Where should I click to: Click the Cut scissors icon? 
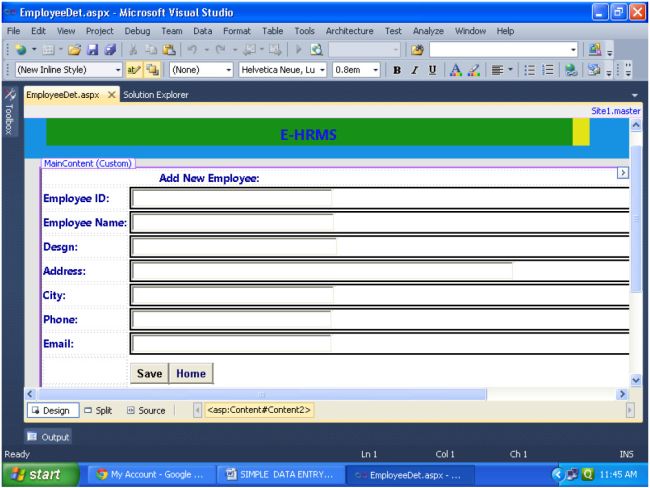[x=133, y=50]
